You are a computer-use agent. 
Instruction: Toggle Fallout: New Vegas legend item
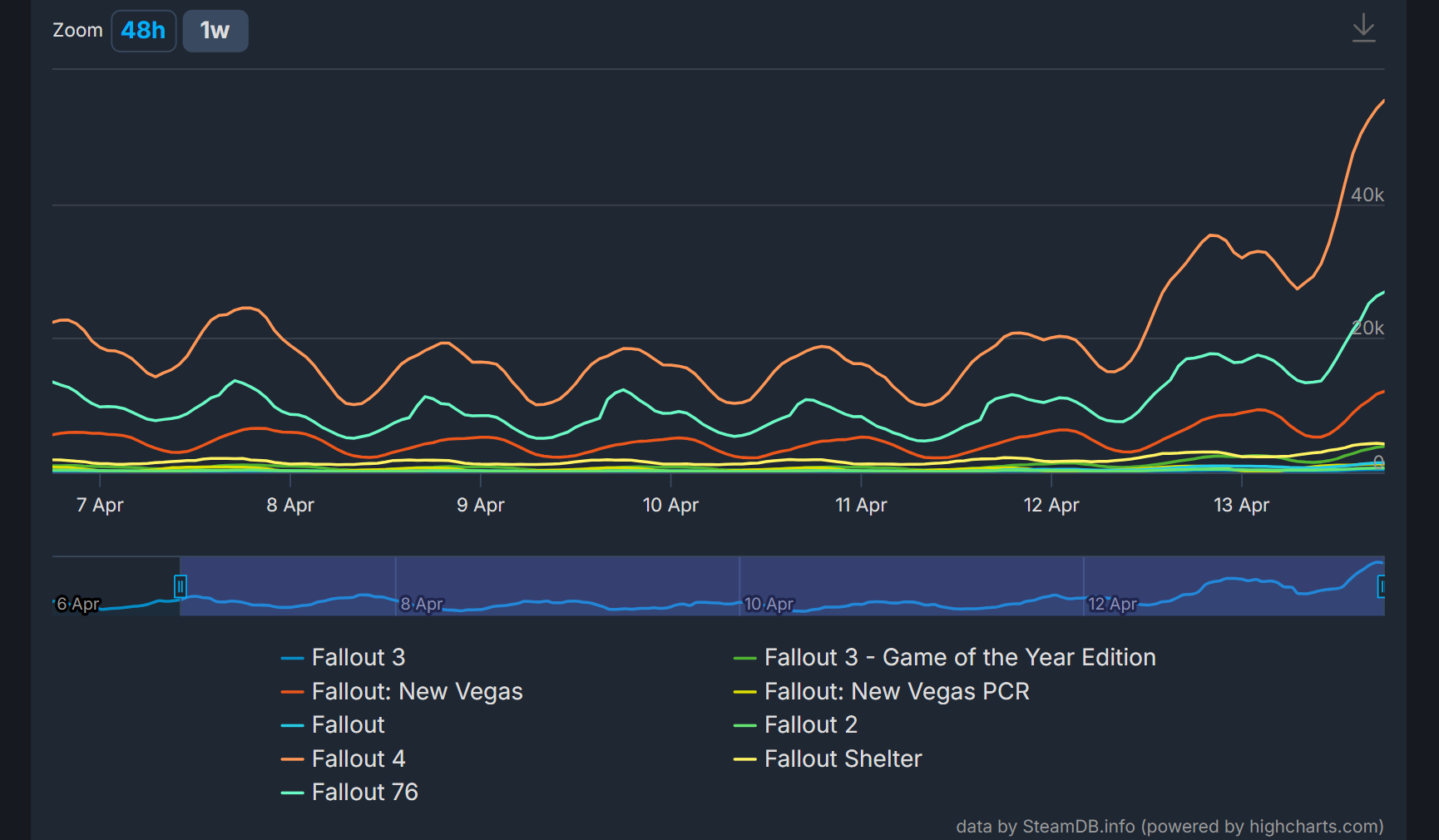point(402,691)
